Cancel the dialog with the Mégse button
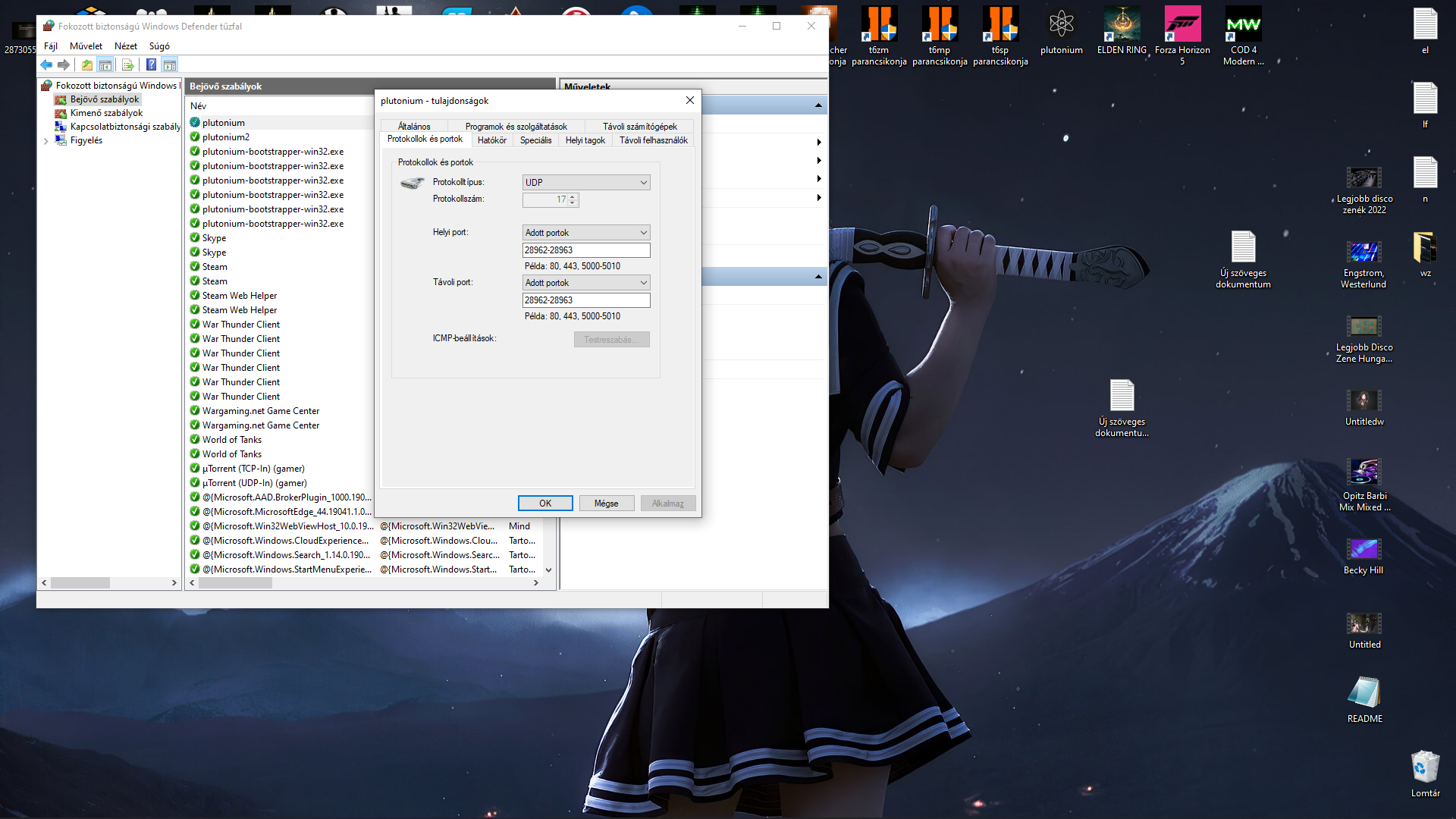Viewport: 1456px width, 819px height. click(607, 504)
